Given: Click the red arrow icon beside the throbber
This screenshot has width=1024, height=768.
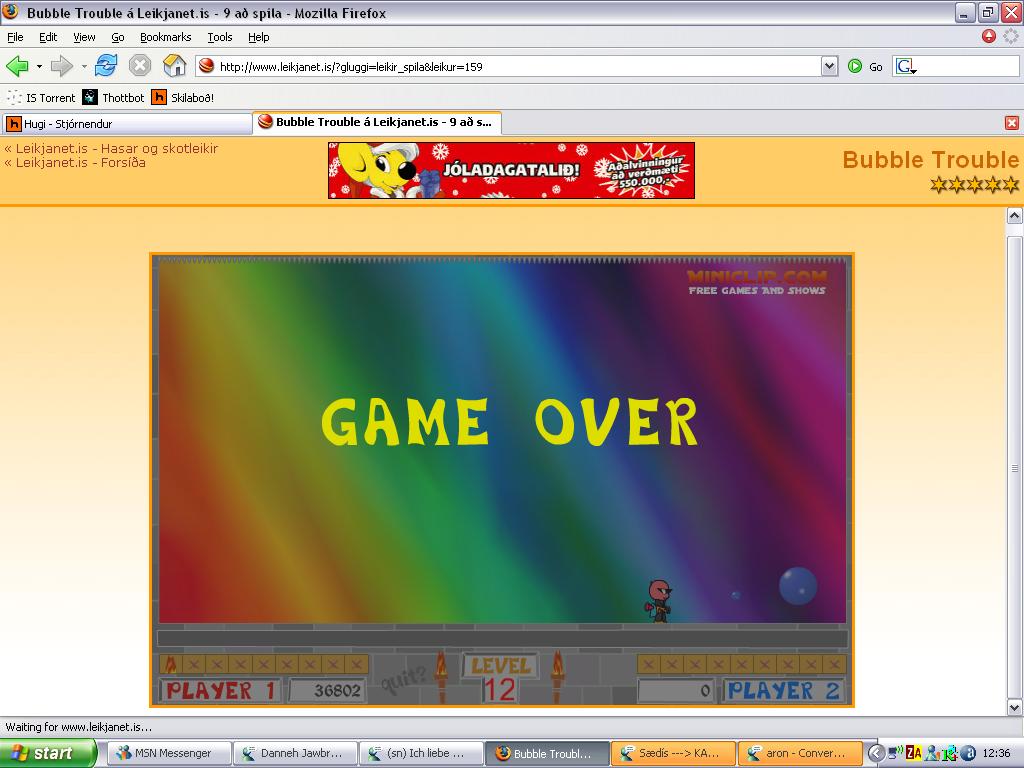Looking at the screenshot, I should 989,37.
